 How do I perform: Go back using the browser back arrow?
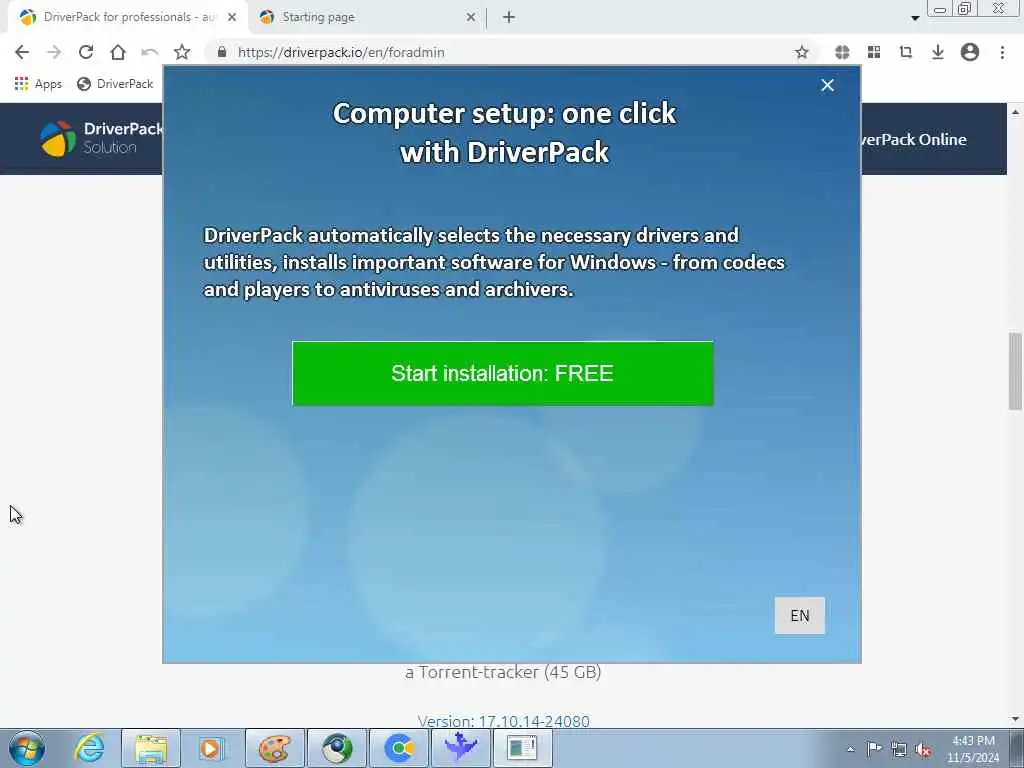point(22,52)
